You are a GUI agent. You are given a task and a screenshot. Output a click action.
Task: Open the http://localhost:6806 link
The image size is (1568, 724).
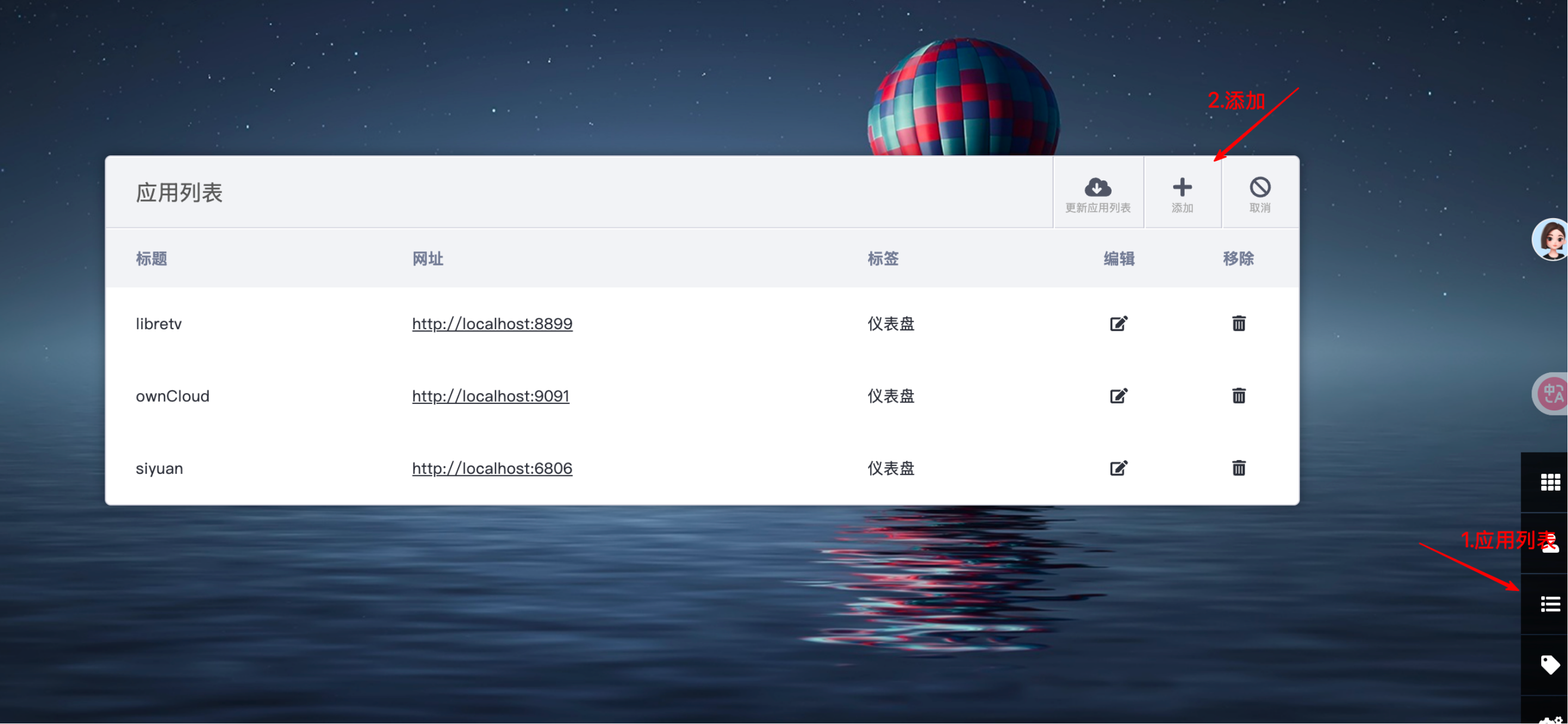[492, 468]
